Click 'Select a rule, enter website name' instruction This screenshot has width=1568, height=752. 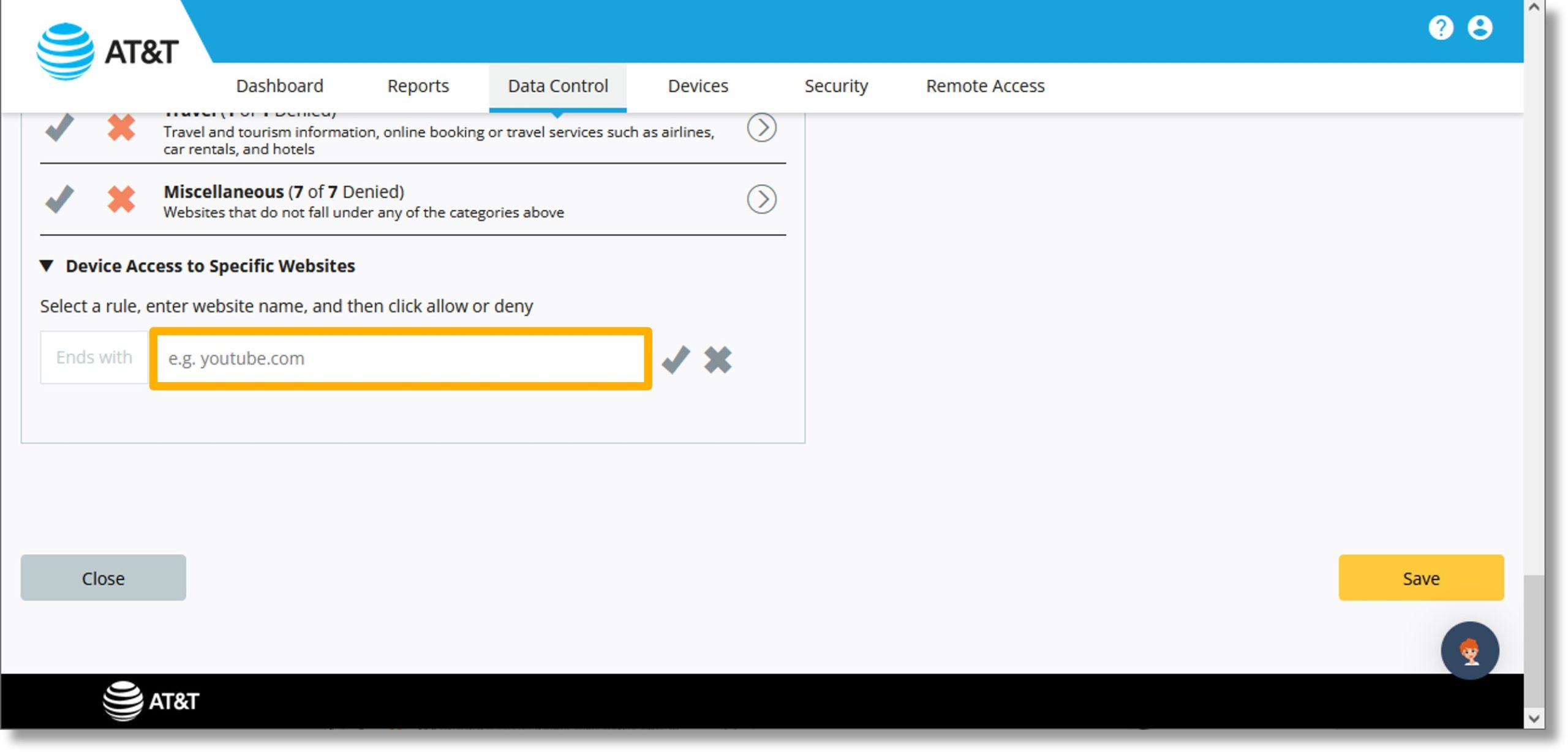tap(287, 306)
